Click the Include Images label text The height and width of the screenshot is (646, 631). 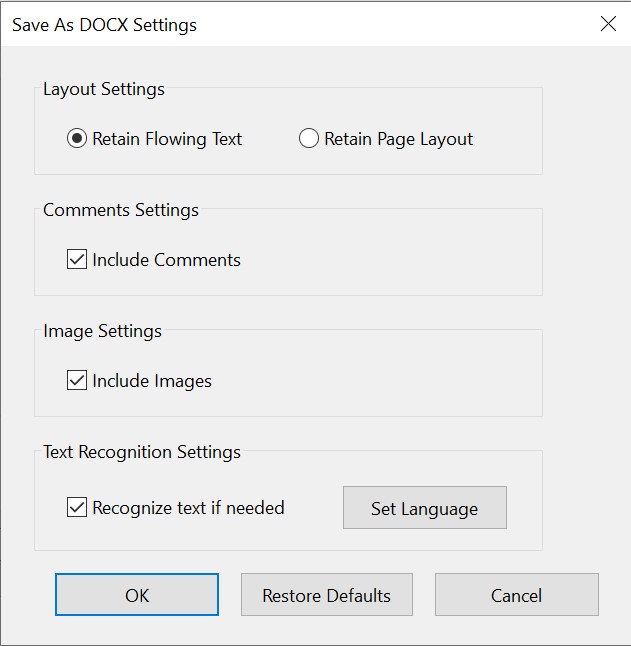(x=152, y=381)
